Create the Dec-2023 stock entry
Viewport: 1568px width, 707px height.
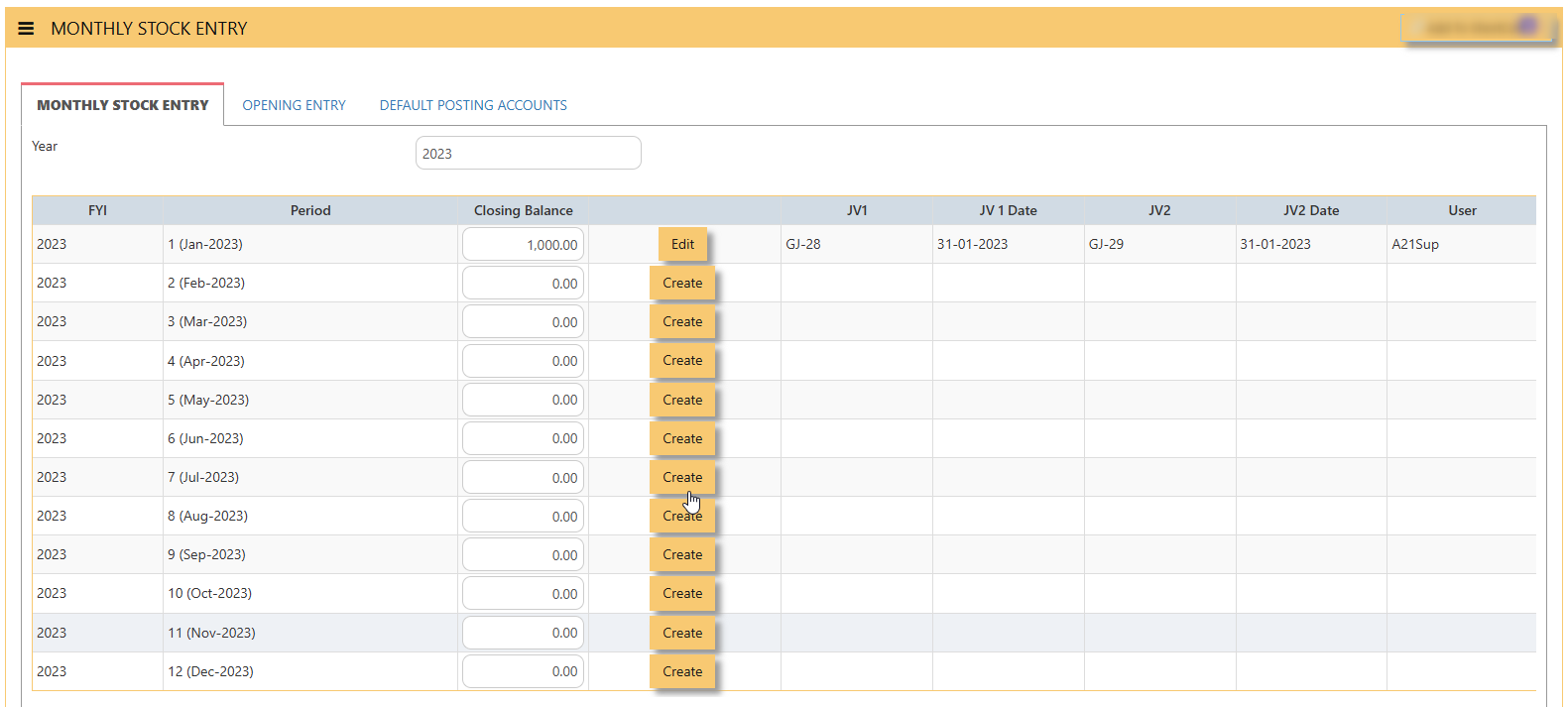coord(682,671)
